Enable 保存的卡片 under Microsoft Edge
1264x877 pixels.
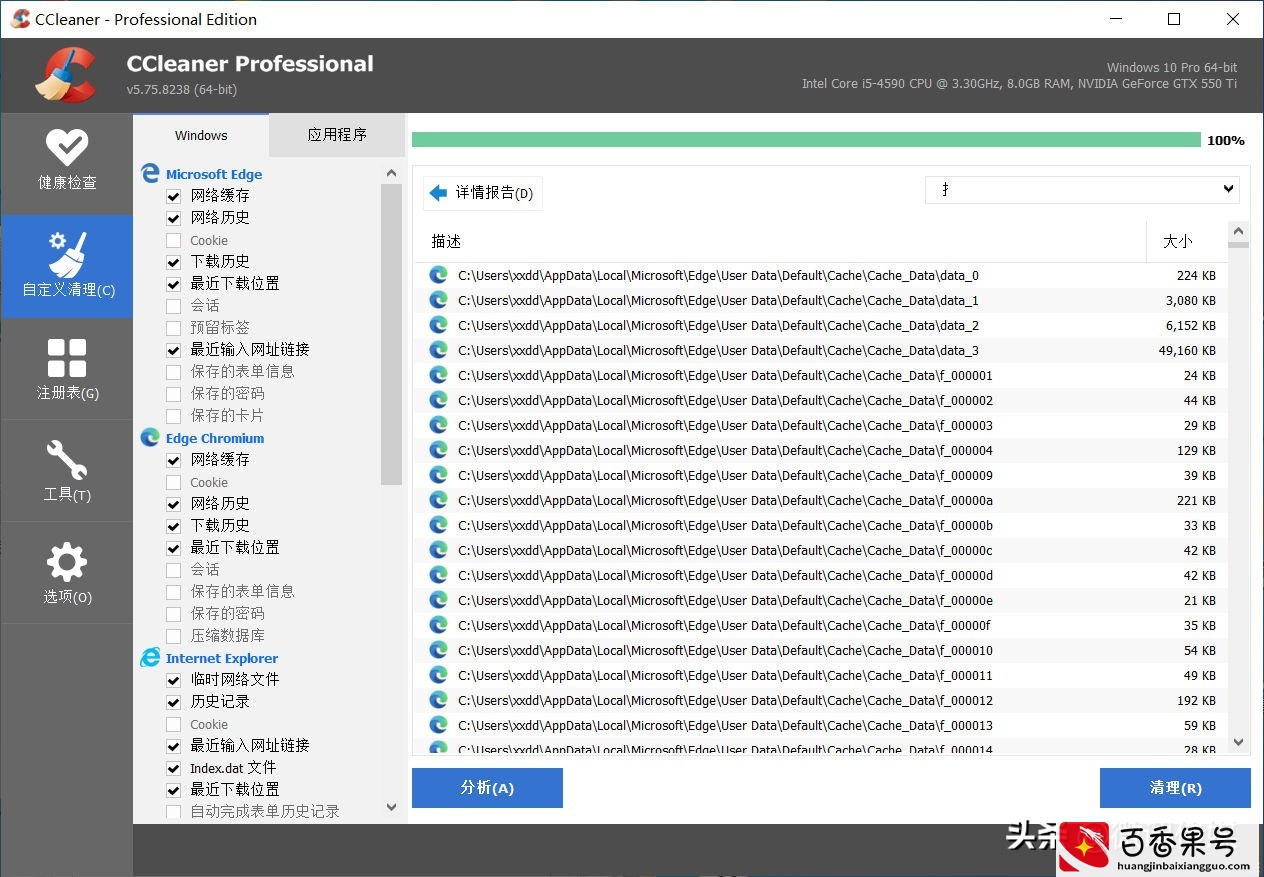click(174, 416)
